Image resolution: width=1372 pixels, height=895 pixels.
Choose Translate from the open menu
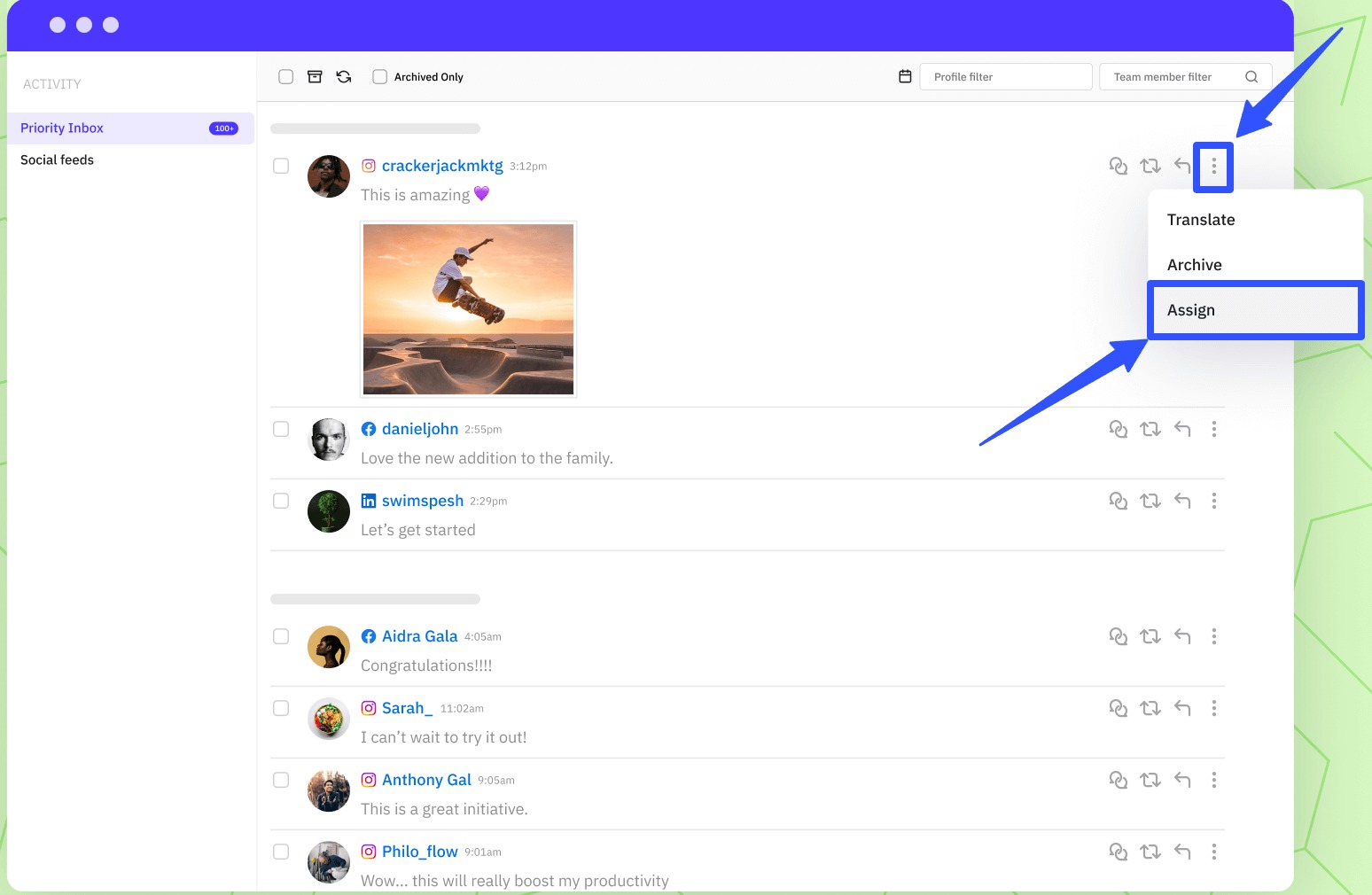pos(1201,219)
